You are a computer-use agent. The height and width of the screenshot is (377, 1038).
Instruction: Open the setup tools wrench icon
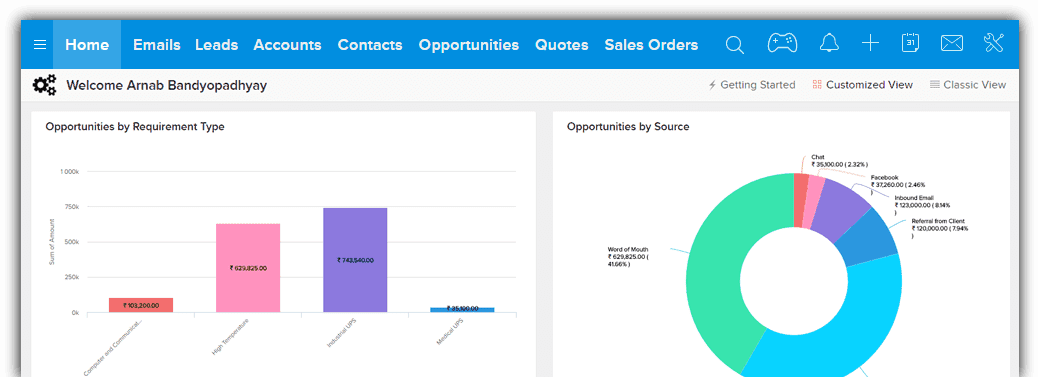point(994,43)
